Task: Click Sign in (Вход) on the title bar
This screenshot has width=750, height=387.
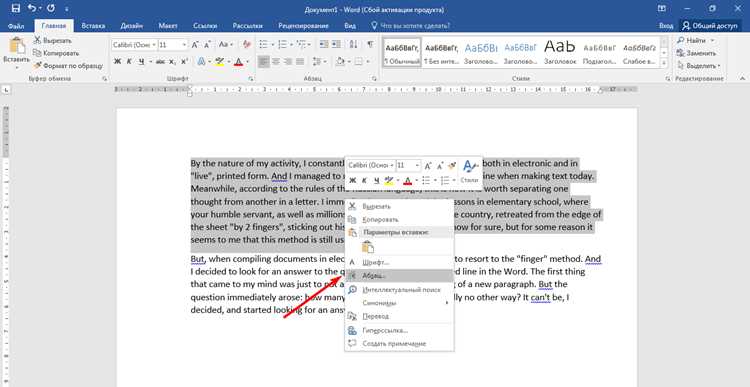Action: point(666,25)
